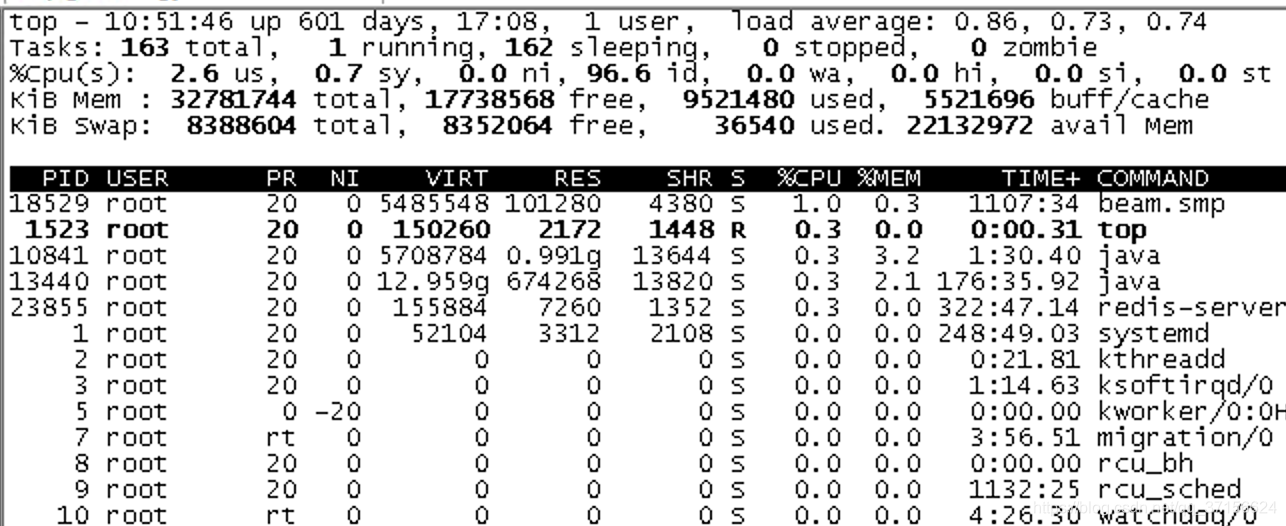Click PID 18529 in process list
The height and width of the screenshot is (526, 1286).
(x=49, y=204)
